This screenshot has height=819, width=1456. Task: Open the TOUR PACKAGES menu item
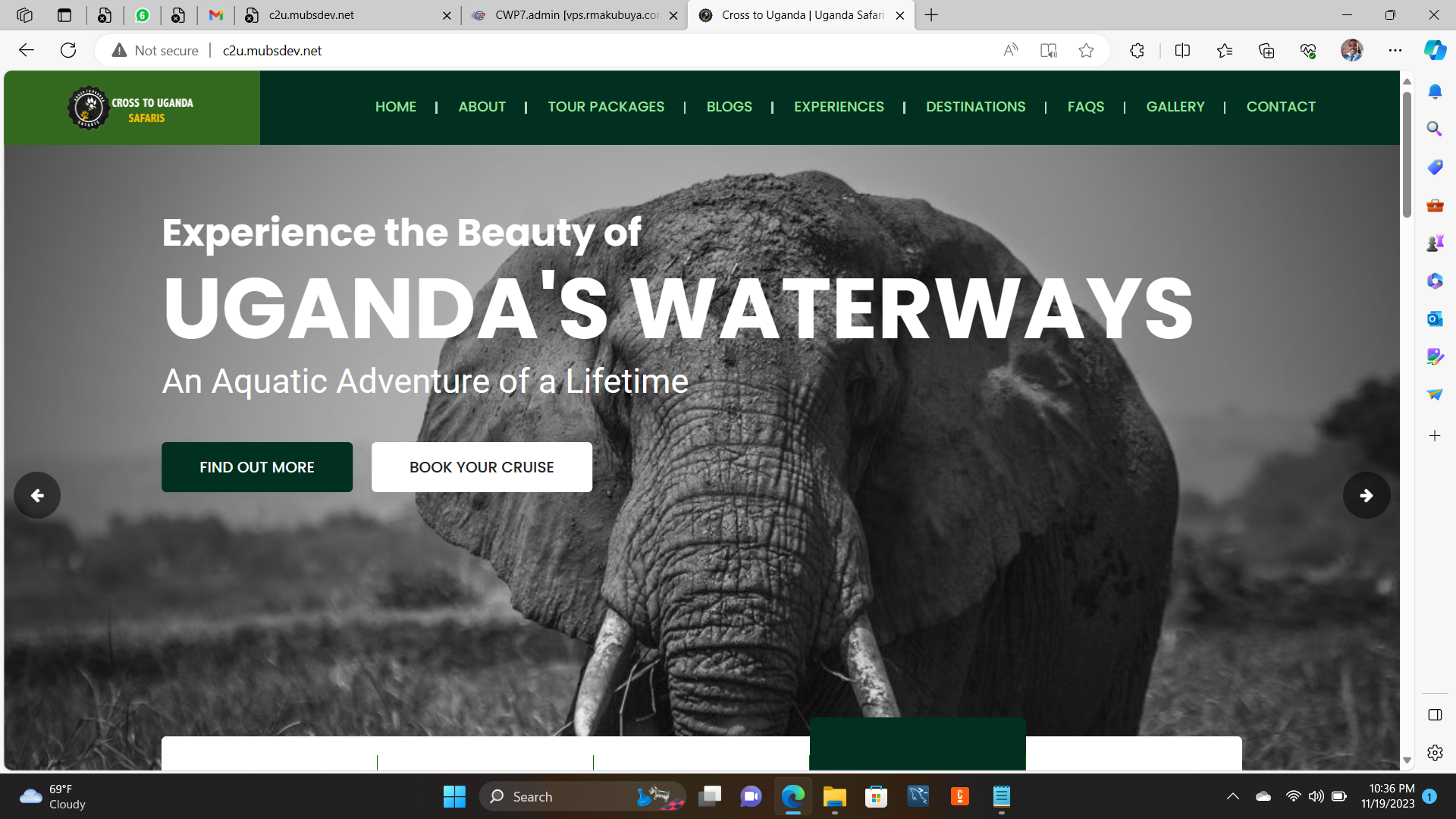point(606,107)
